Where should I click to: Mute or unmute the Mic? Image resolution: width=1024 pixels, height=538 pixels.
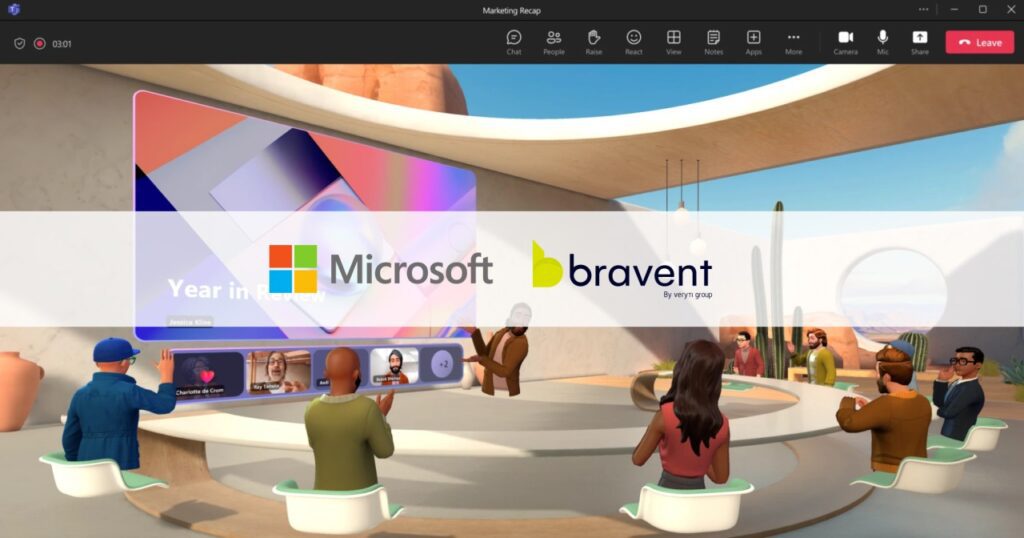click(x=882, y=42)
